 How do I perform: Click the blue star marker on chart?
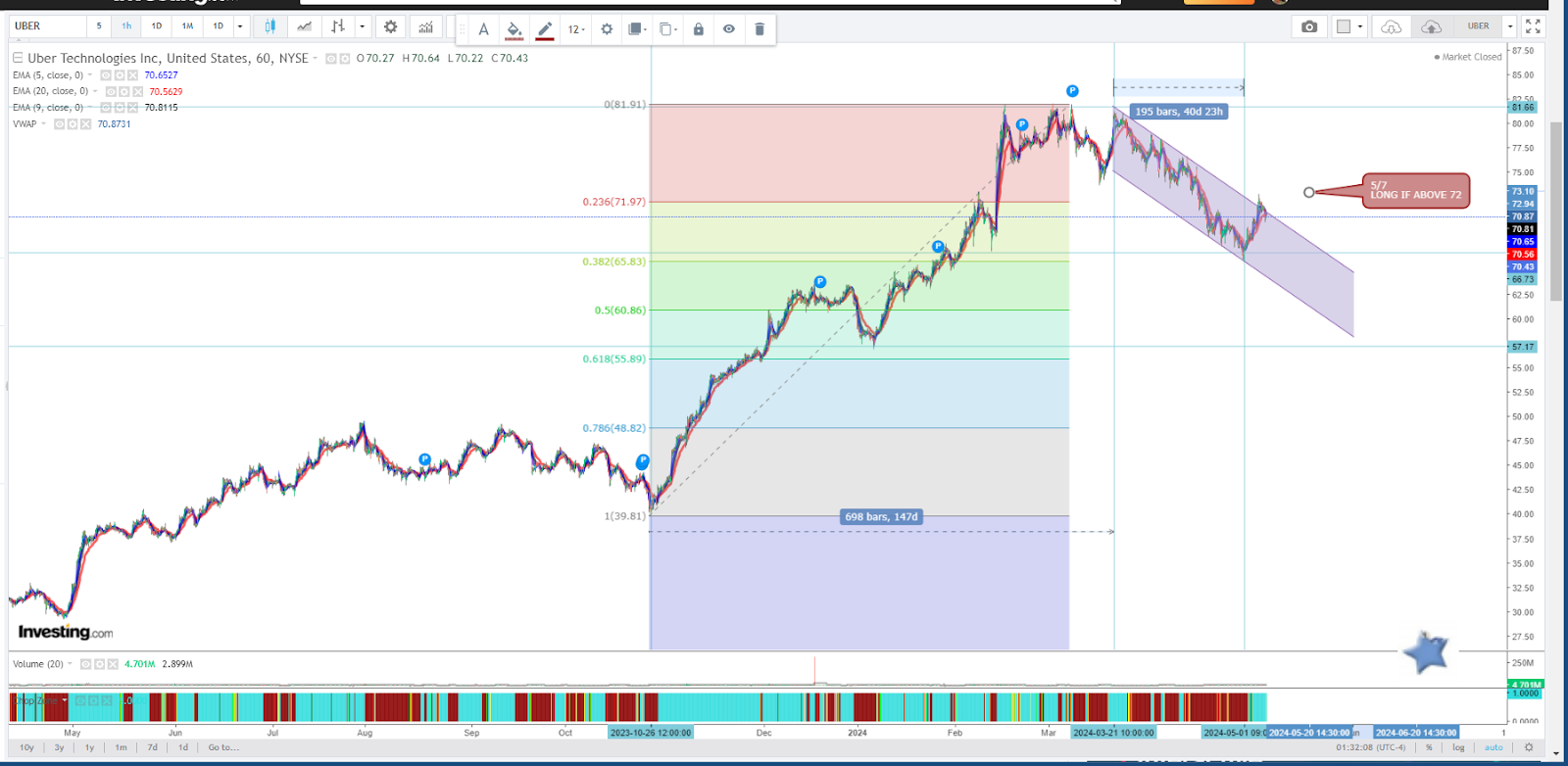pyautogui.click(x=1426, y=651)
